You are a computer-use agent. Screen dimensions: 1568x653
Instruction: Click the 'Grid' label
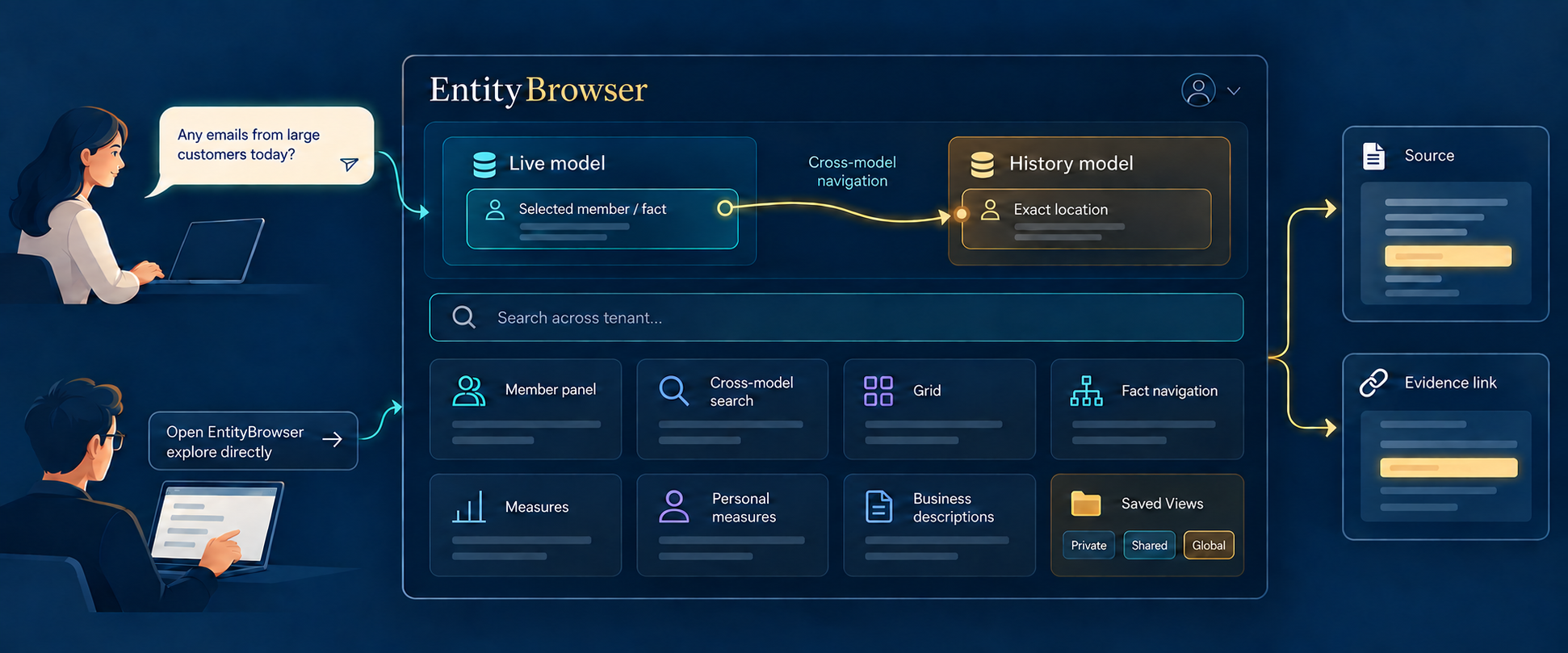coord(927,391)
